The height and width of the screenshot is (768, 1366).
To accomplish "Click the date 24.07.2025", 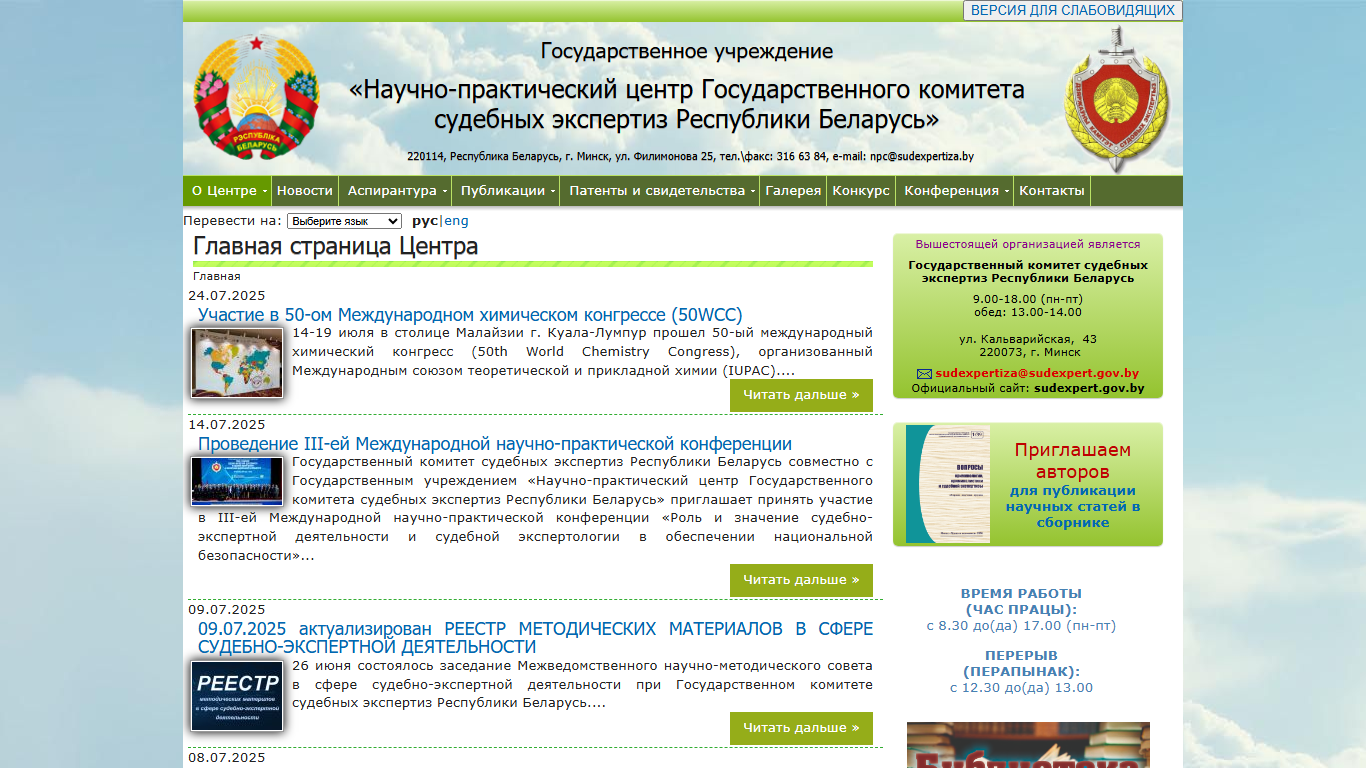I will (227, 295).
